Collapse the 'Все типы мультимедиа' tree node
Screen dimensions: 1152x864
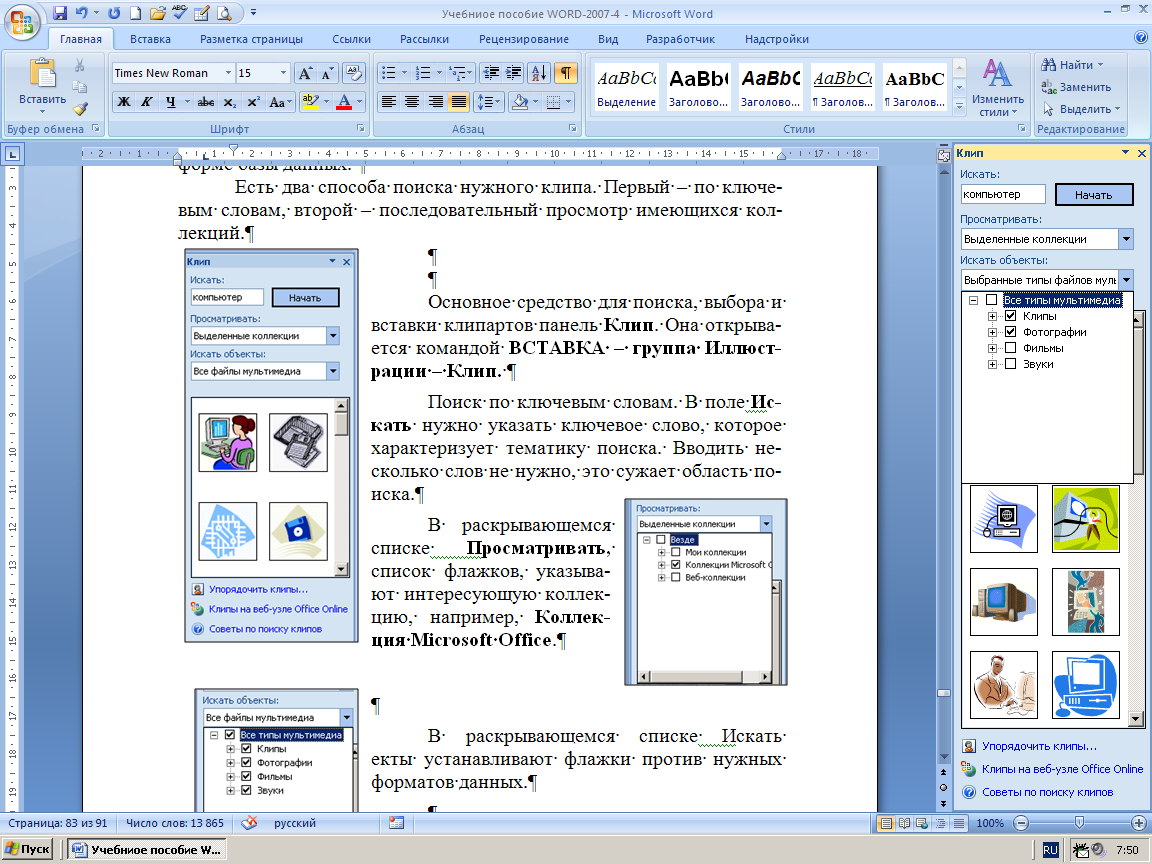click(x=973, y=300)
